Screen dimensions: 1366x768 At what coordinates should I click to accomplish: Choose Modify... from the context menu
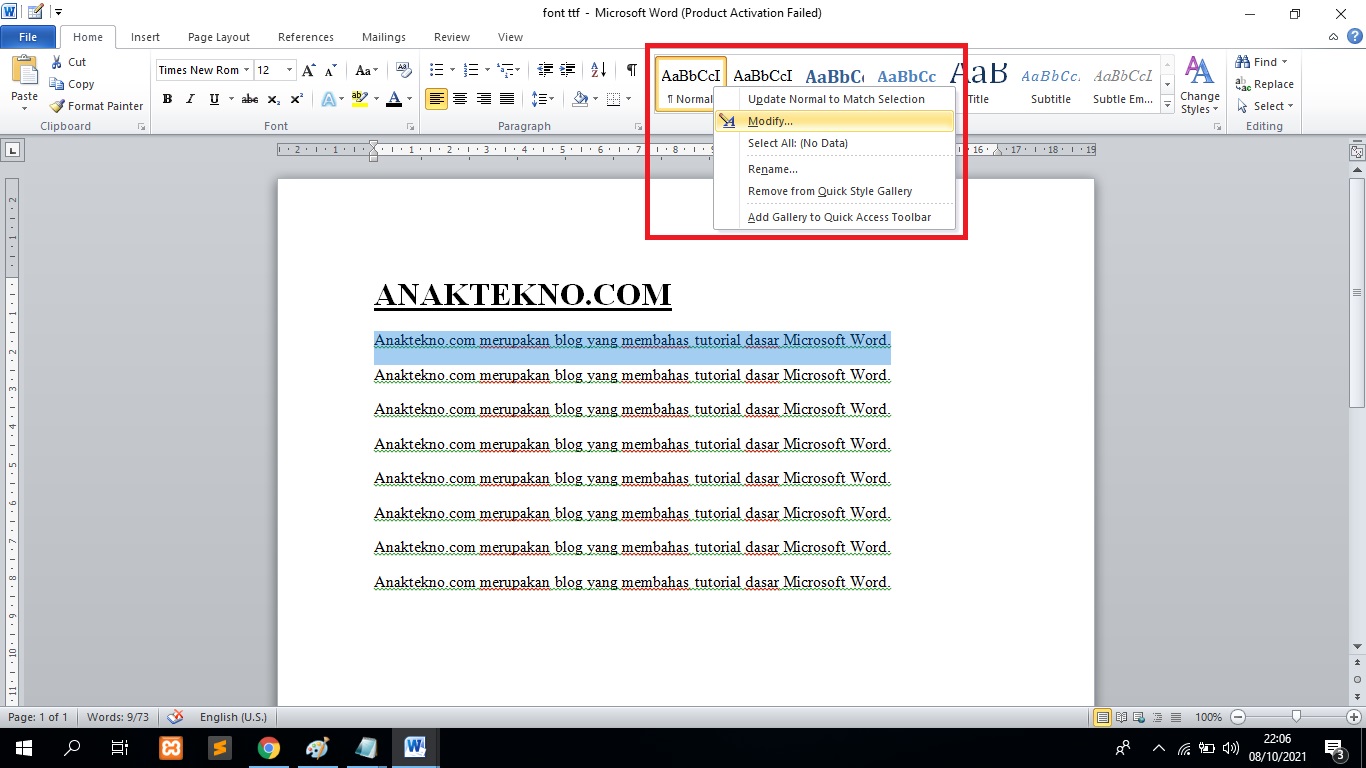pos(835,121)
